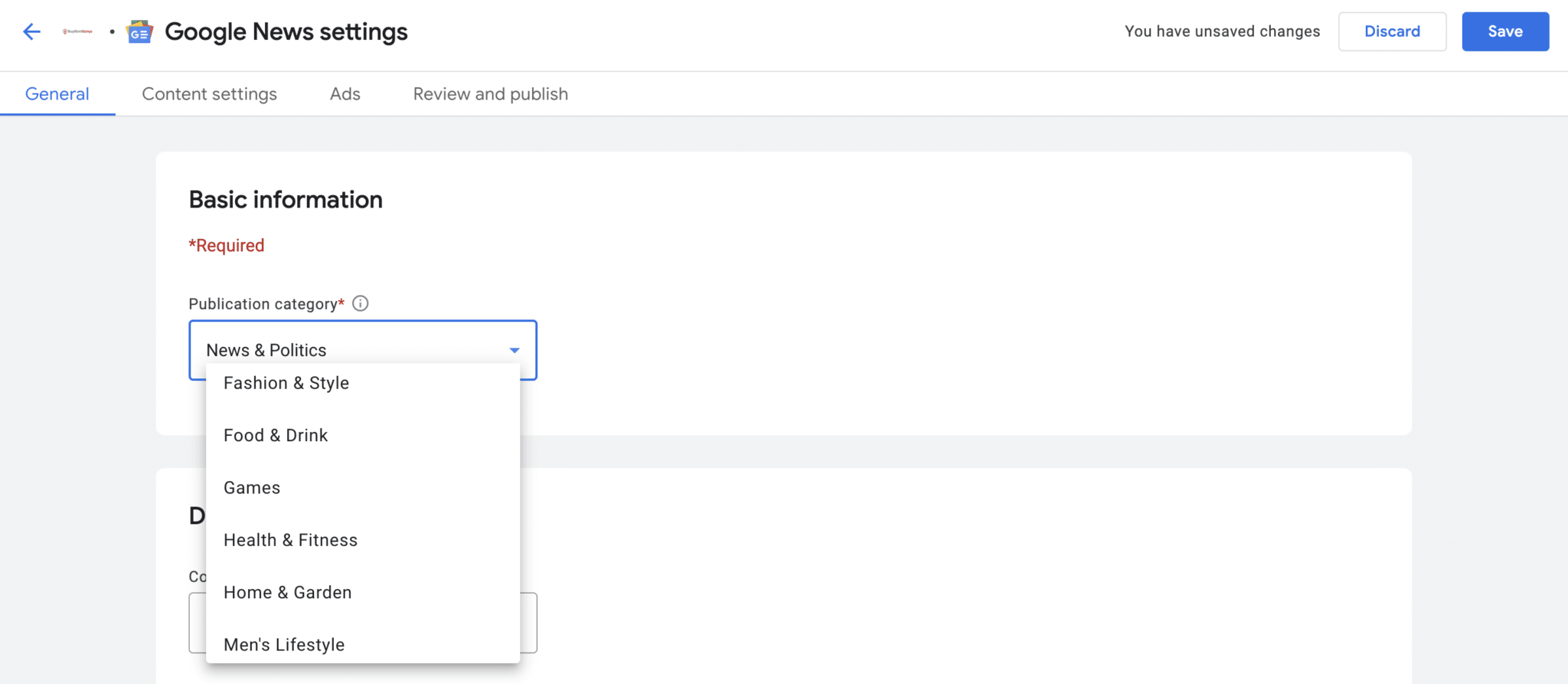Click the publication logo thumbnail
This screenshot has height=684, width=1568.
point(77,31)
